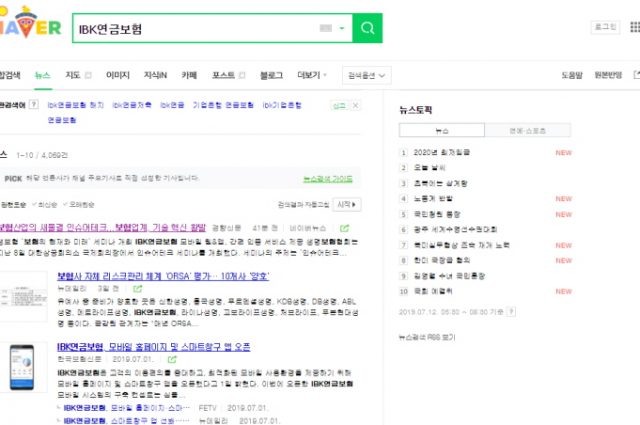
Task: Click the green search magnifier button
Action: [x=368, y=28]
